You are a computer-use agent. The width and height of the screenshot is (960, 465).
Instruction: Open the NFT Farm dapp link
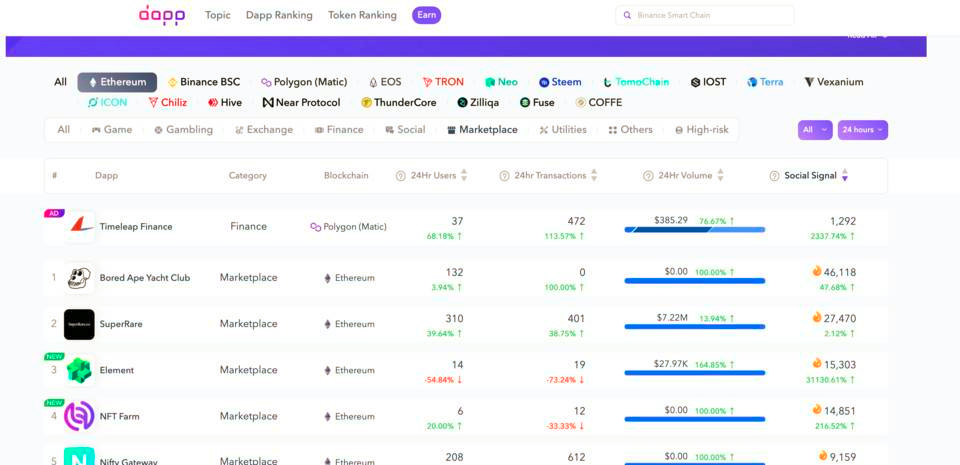[x=119, y=417]
